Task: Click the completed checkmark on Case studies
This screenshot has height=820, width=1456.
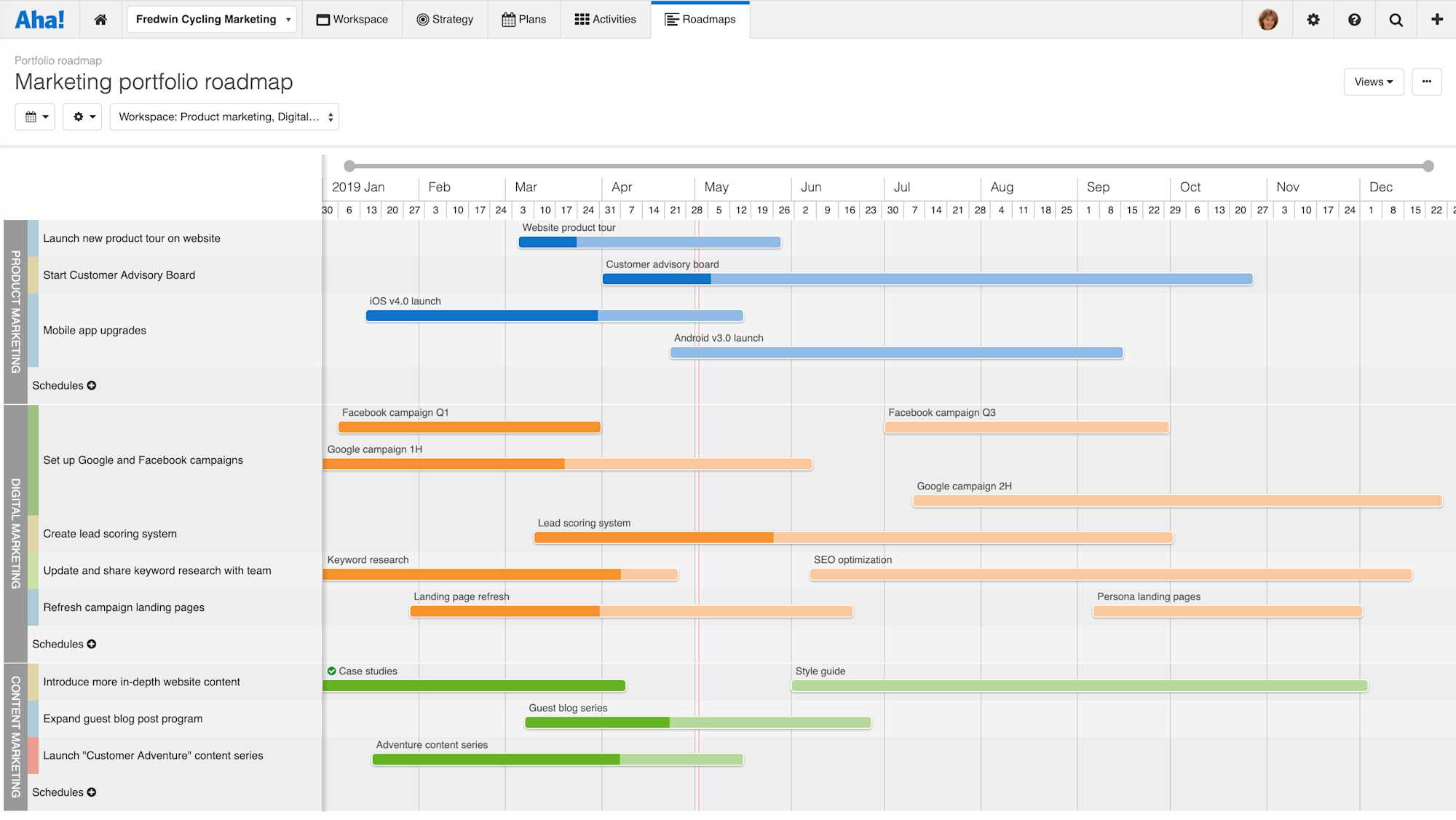Action: pyautogui.click(x=332, y=671)
